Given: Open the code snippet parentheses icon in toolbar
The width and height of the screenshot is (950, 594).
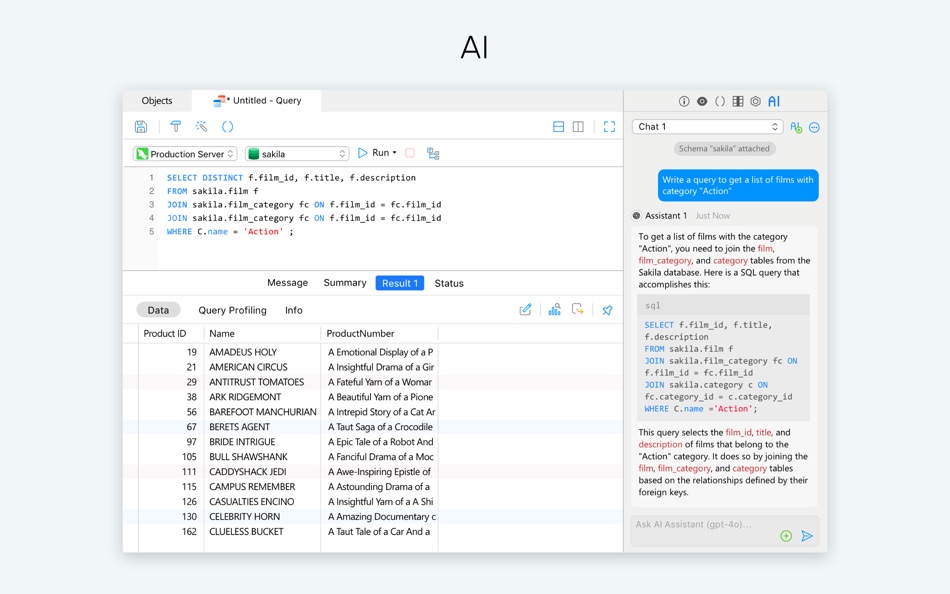Looking at the screenshot, I should click(x=227, y=126).
